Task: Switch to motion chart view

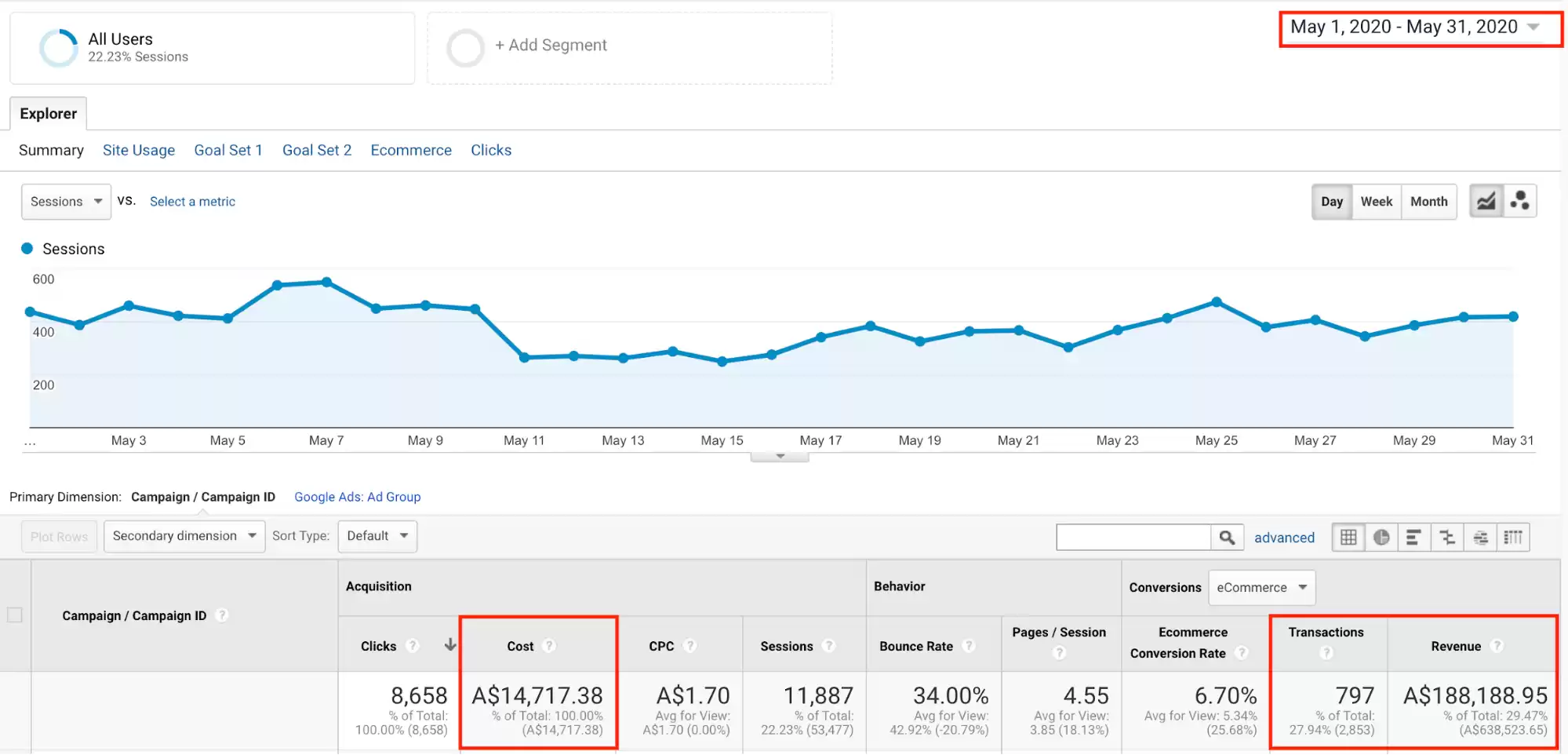Action: tap(1519, 202)
